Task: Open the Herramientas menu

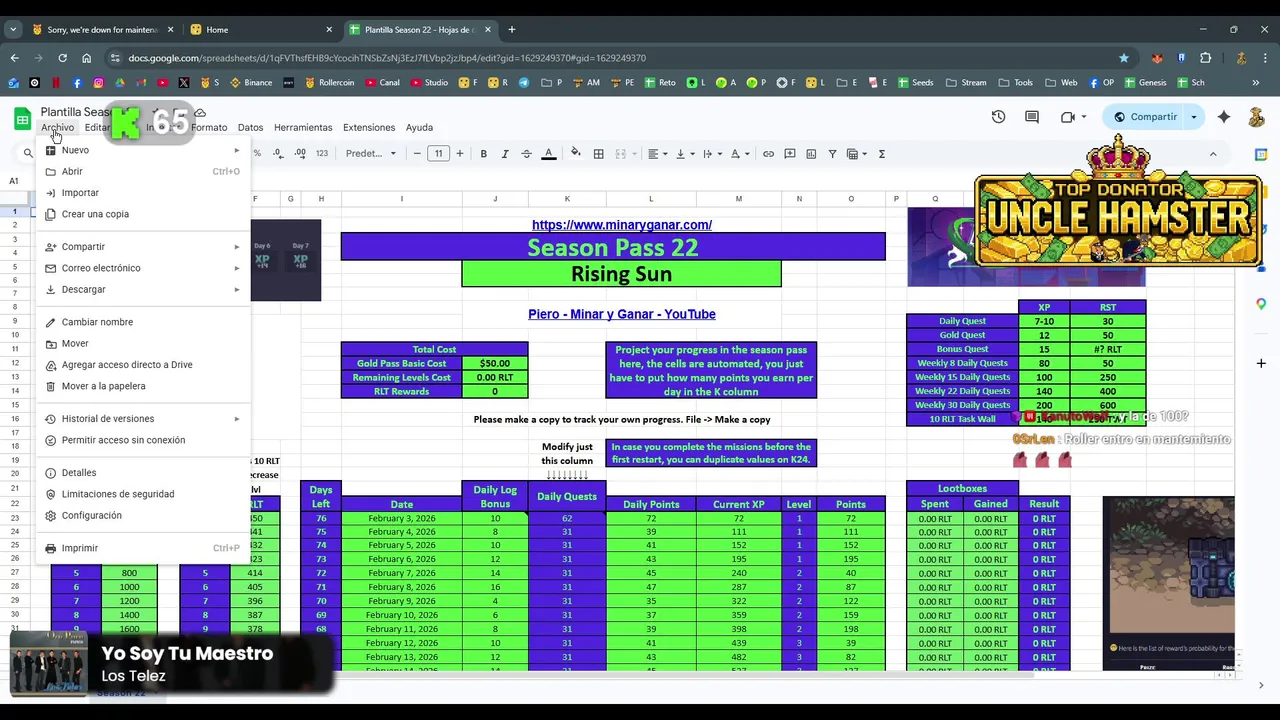Action: [303, 127]
